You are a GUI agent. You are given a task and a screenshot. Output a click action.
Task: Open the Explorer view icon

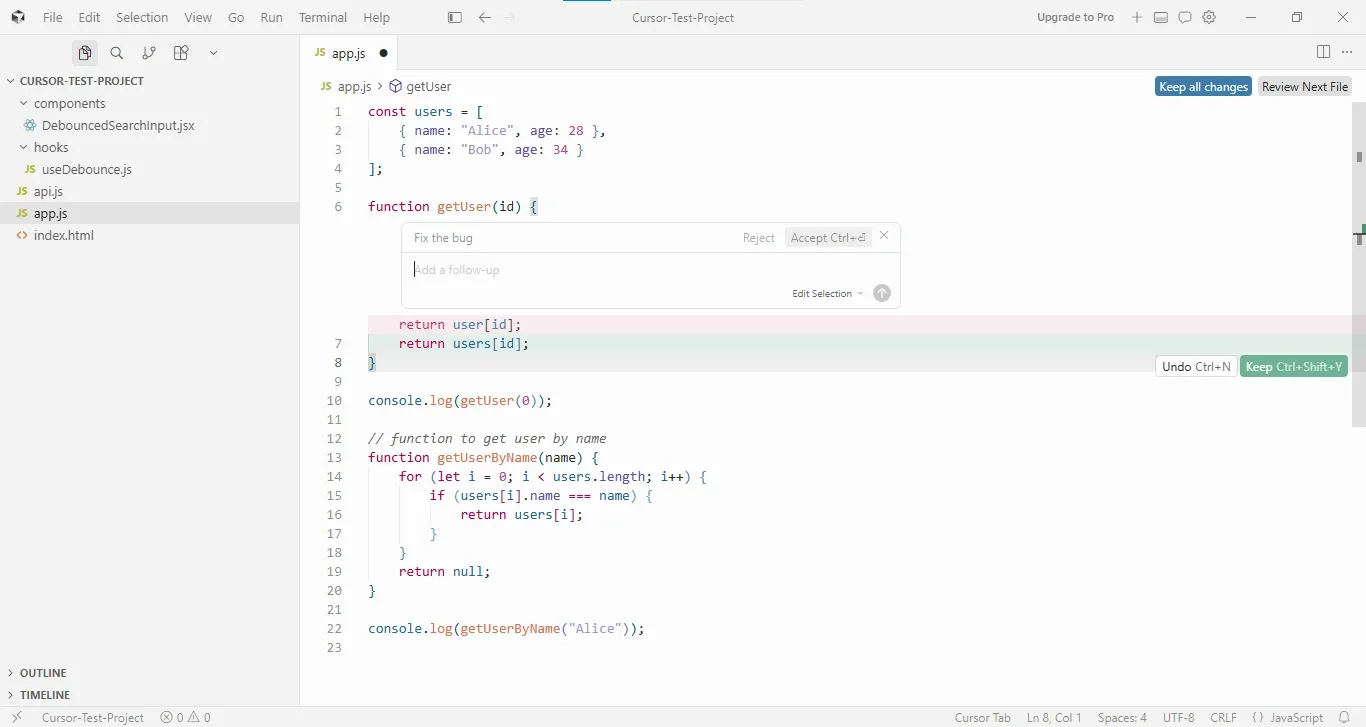coord(85,53)
